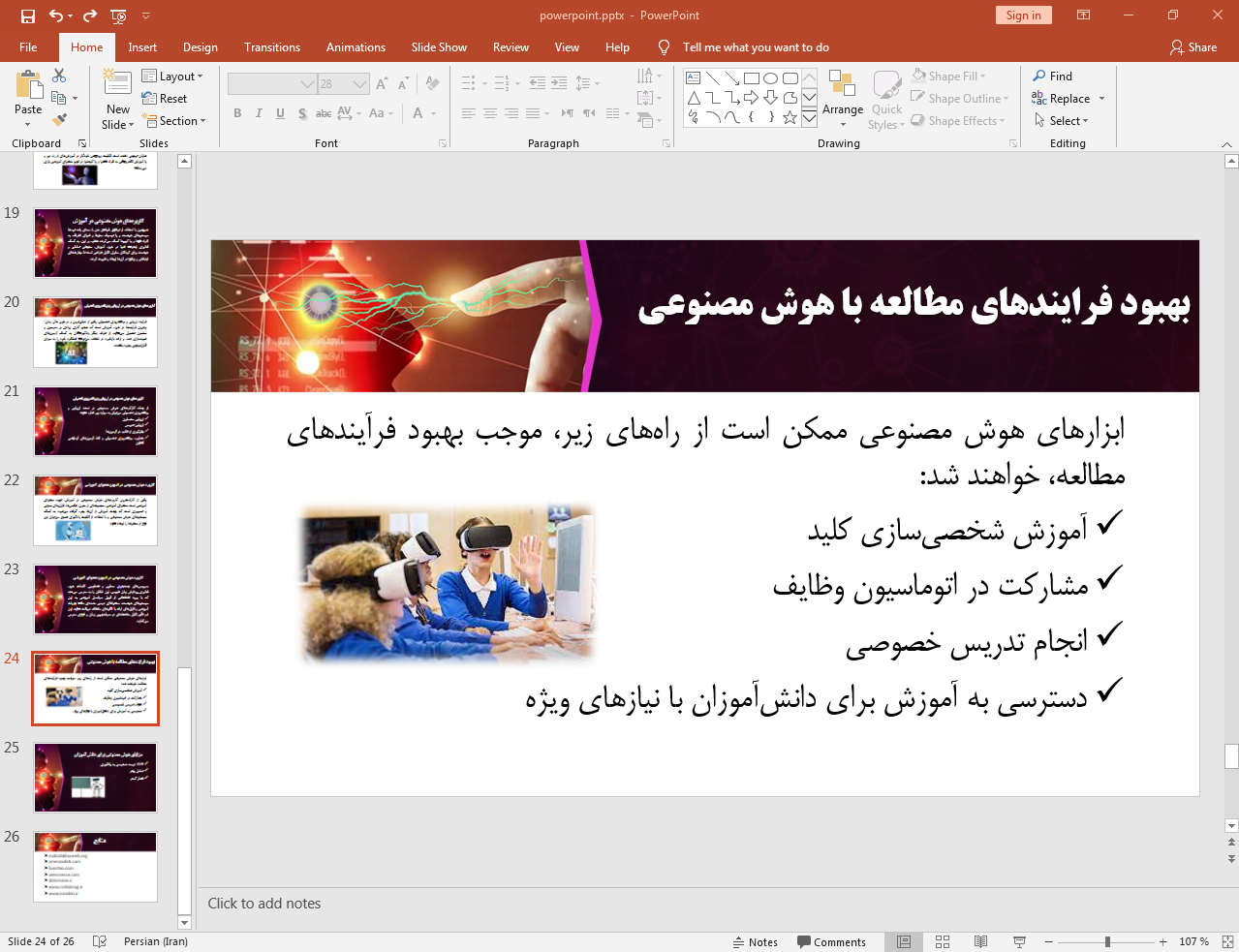Image resolution: width=1239 pixels, height=952 pixels.
Task: Align text to center
Action: (490, 113)
